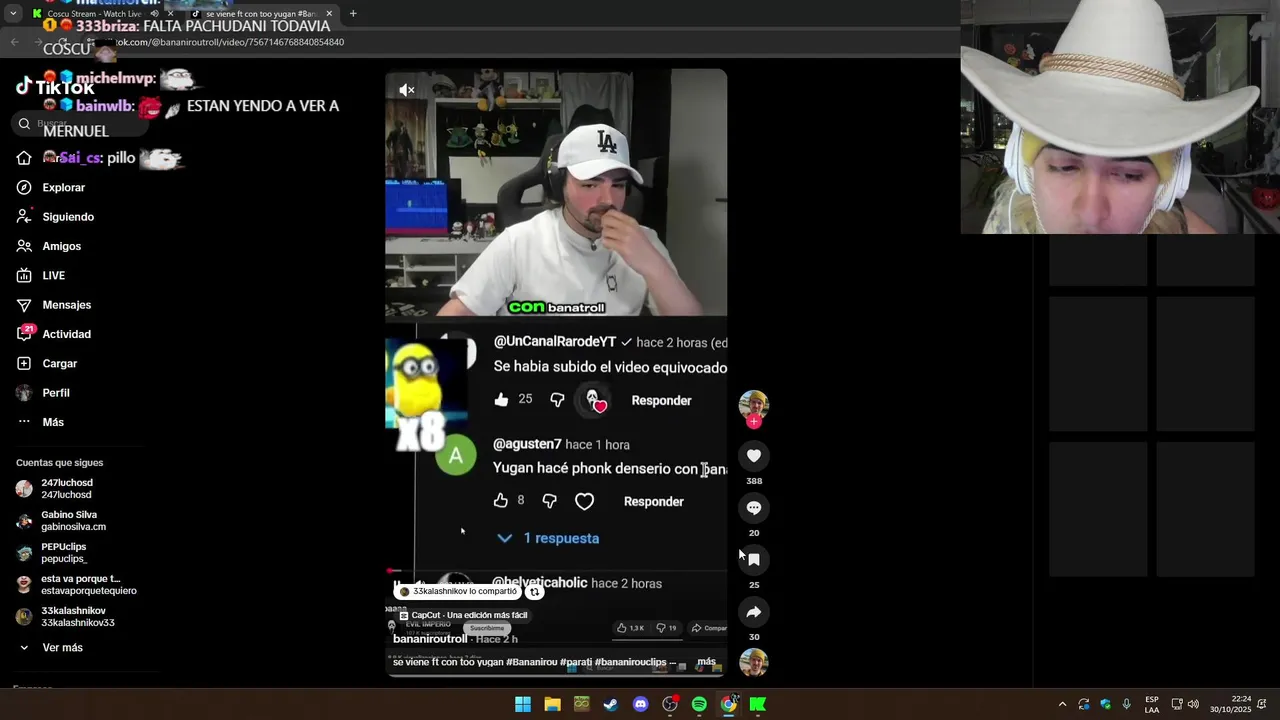Open the green Kick app in taskbar
The image size is (1280, 720).
click(x=758, y=704)
